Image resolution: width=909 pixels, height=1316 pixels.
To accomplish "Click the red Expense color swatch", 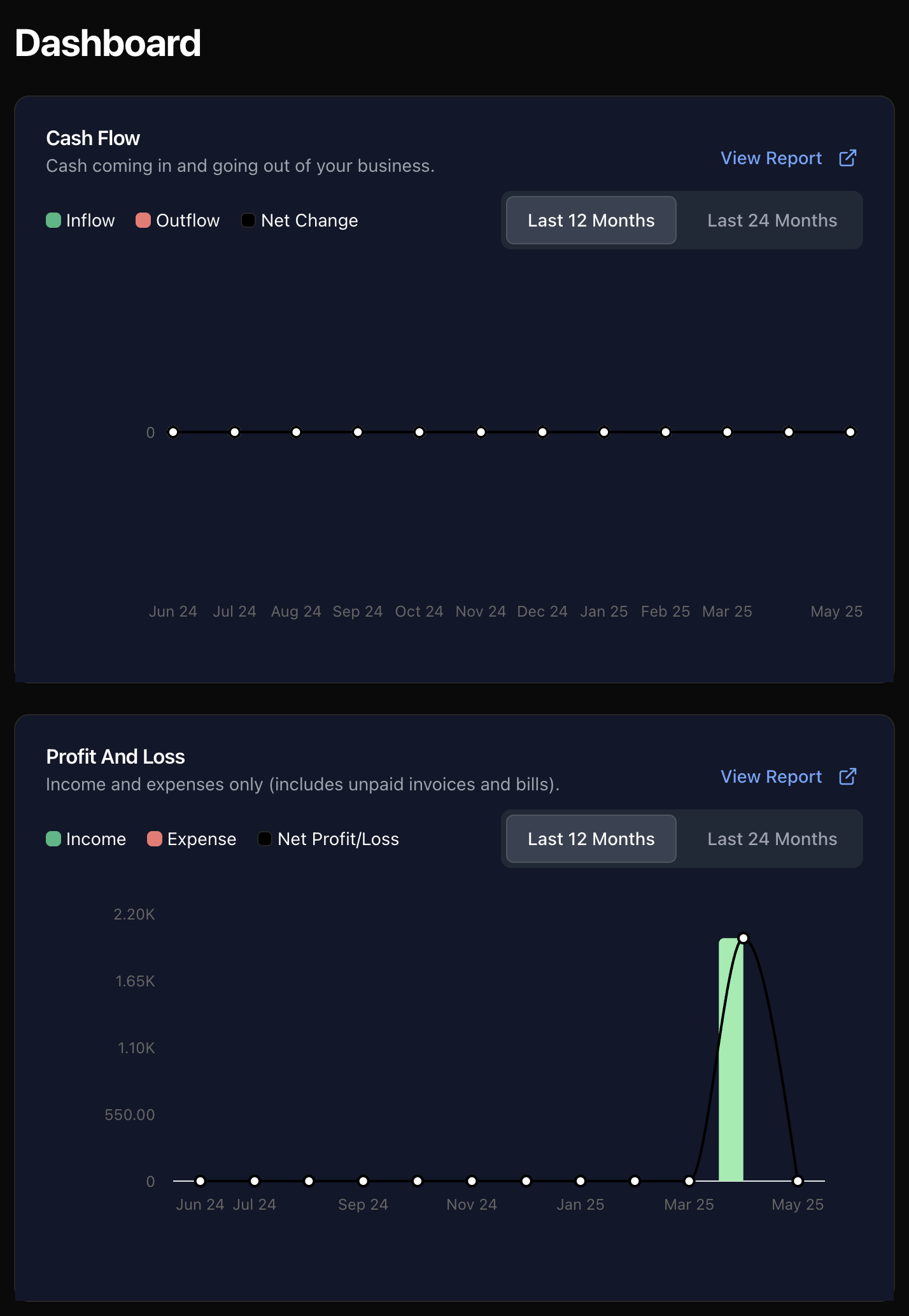I will coord(155,839).
